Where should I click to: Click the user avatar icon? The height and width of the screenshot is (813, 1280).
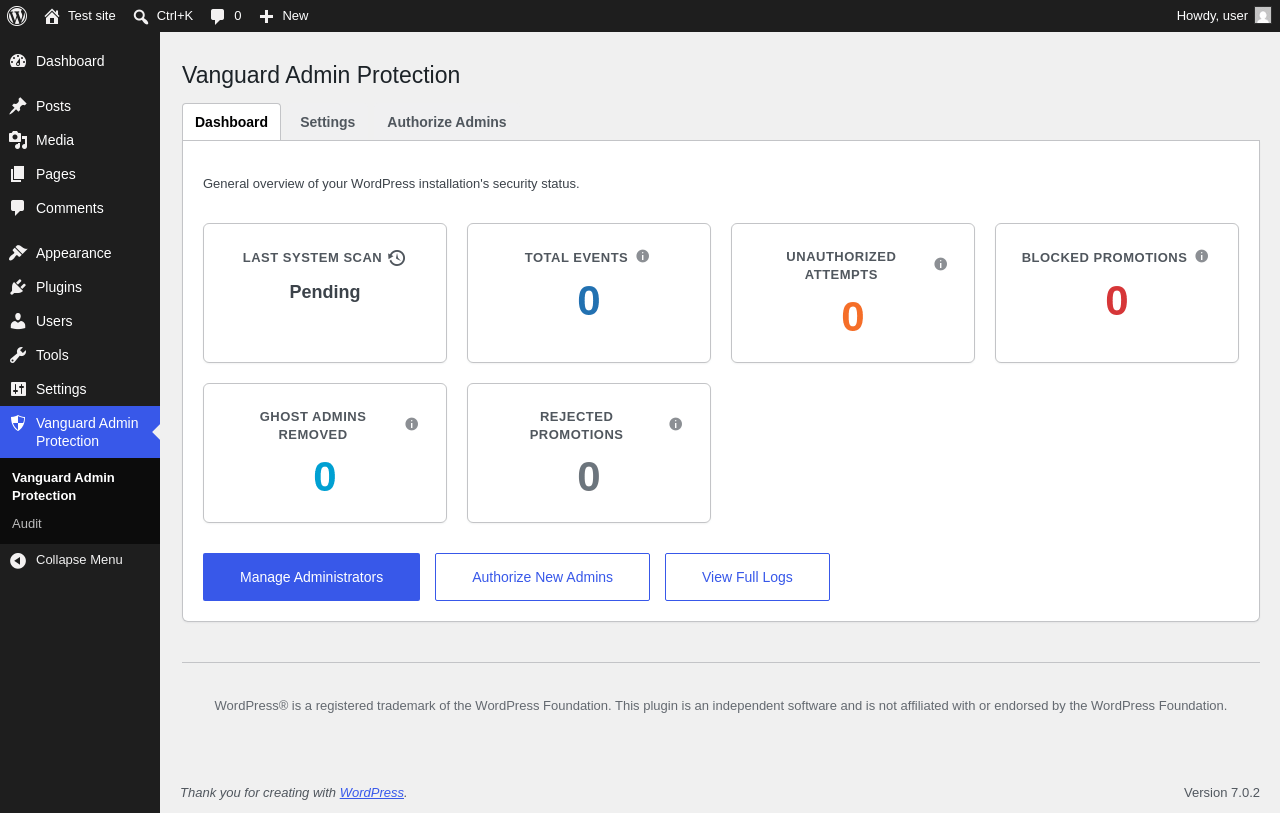[x=1263, y=15]
